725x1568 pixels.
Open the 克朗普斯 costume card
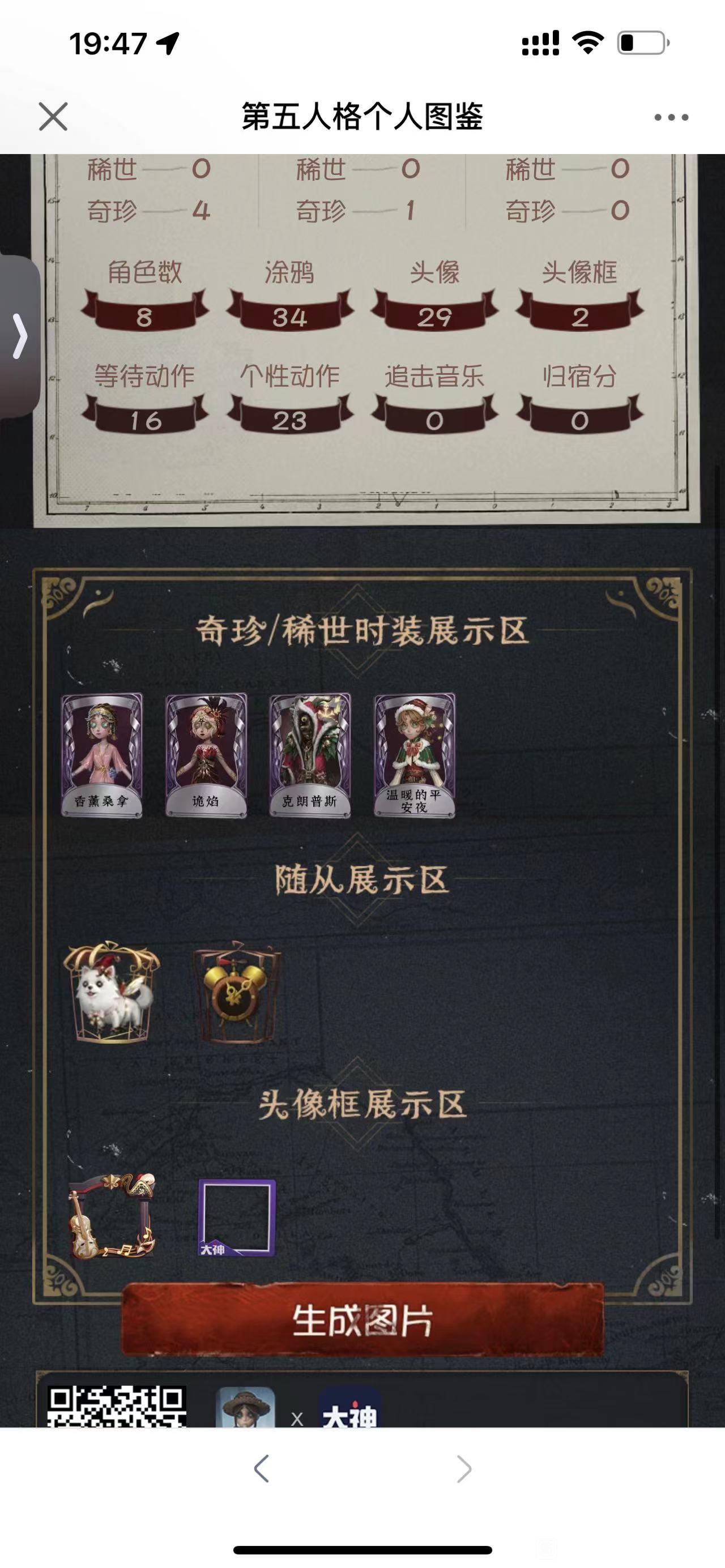[310, 754]
